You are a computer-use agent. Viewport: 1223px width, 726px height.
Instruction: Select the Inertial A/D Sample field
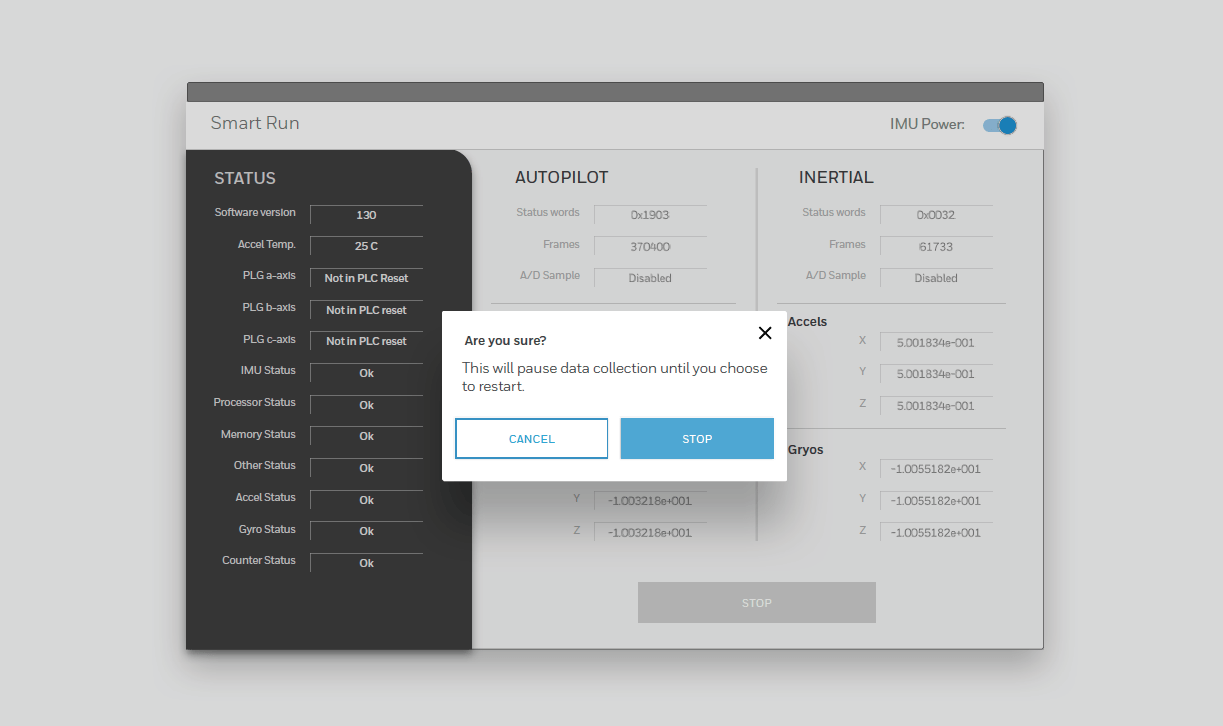(x=936, y=278)
